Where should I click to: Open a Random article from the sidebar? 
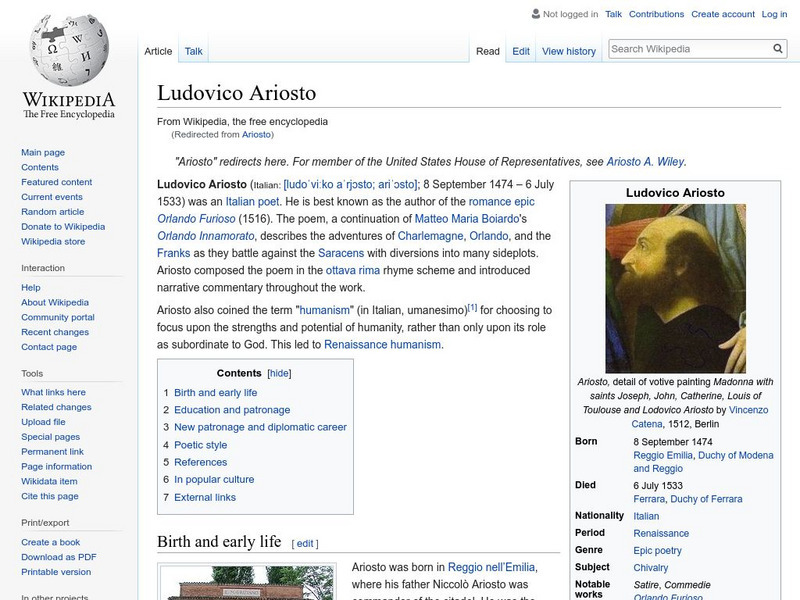pyautogui.click(x=50, y=211)
